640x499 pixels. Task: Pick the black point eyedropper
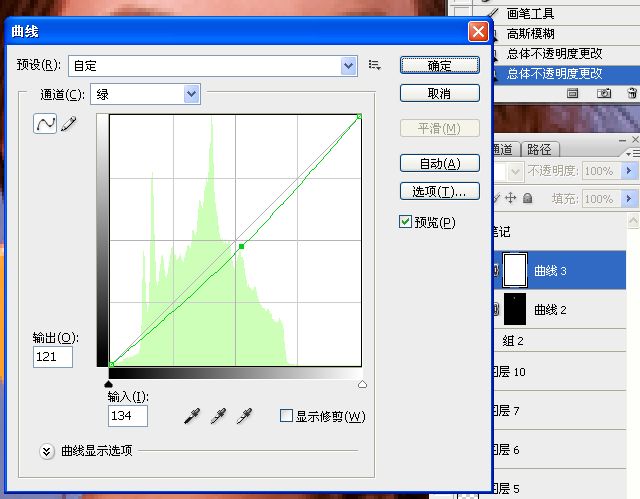(x=192, y=416)
